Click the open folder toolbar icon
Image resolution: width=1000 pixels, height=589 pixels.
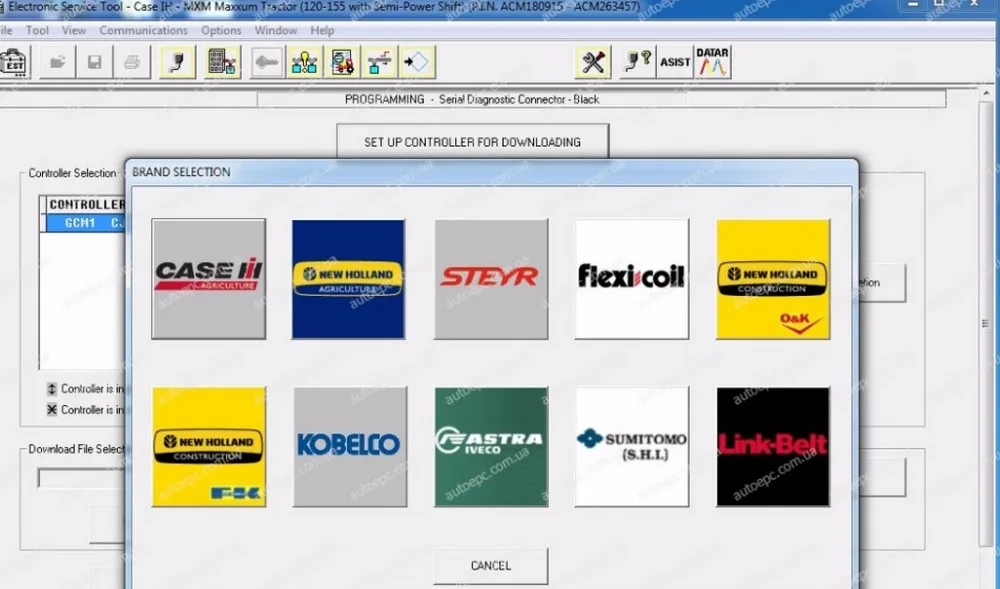coord(57,62)
